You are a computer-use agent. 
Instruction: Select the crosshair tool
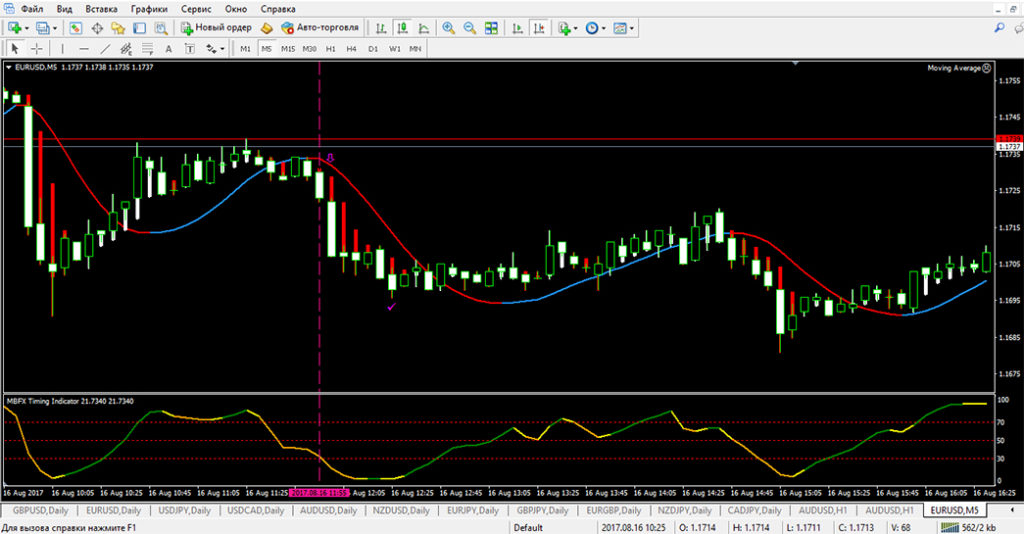[37, 49]
